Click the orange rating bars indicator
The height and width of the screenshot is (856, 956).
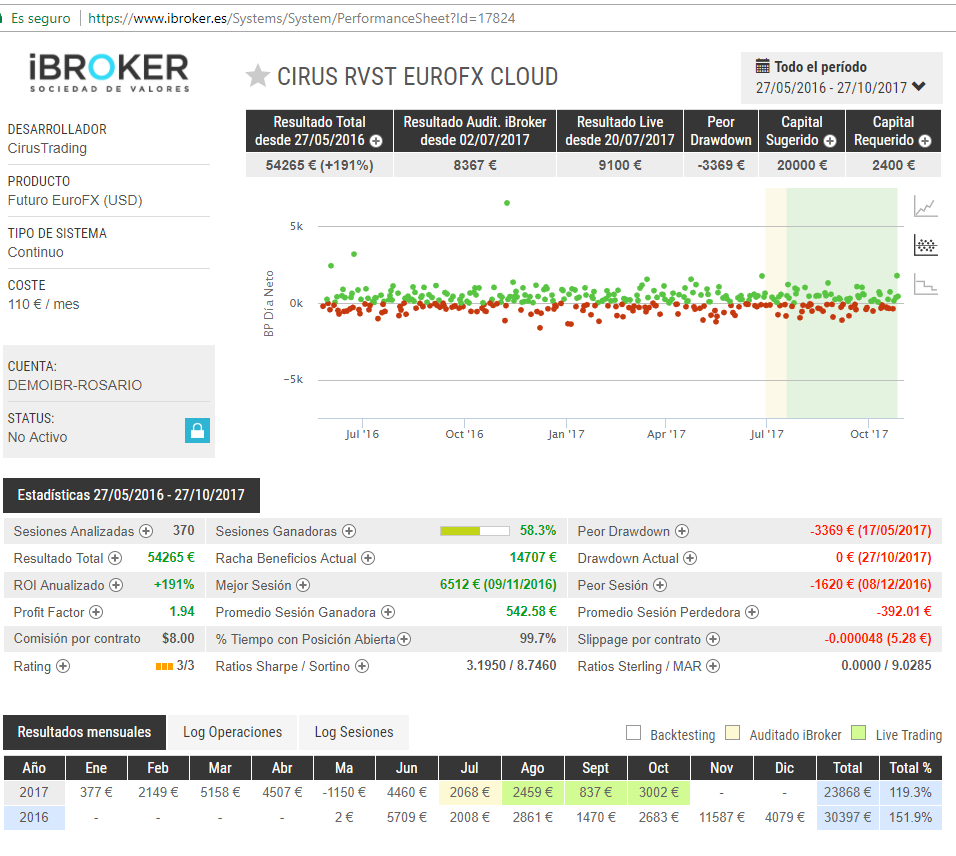point(164,666)
